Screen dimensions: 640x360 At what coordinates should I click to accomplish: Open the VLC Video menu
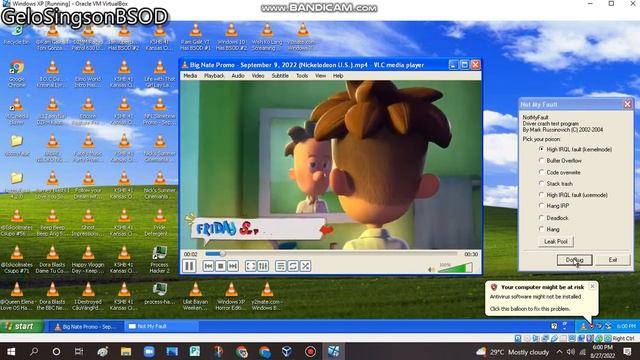[258, 76]
